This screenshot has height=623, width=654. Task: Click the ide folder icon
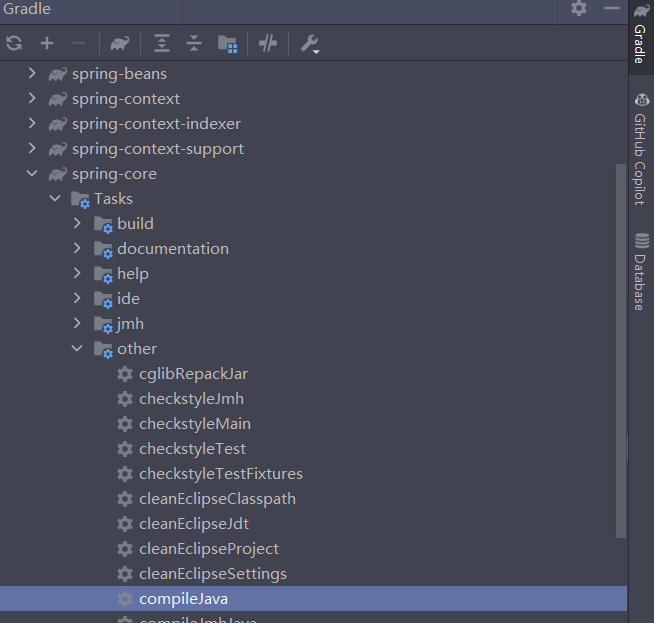point(103,300)
